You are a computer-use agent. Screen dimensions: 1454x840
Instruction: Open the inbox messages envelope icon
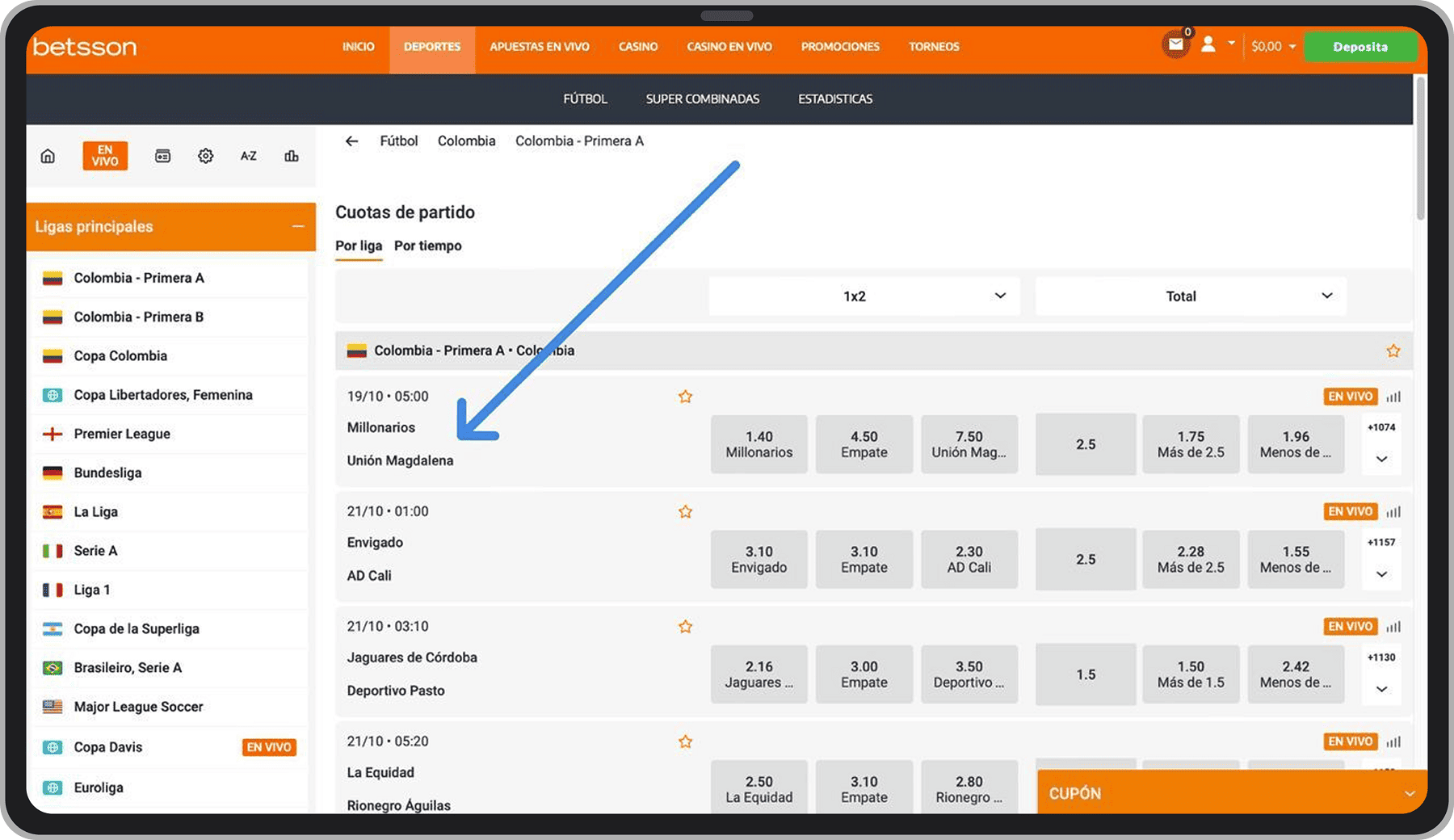[1176, 45]
